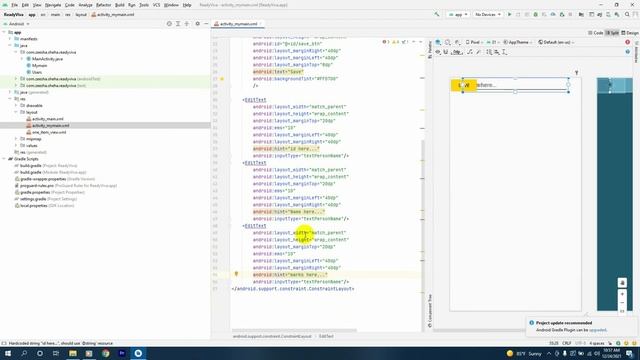This screenshot has width=640, height=360.
Task: Open Search Everywhere magnifier icon
Action: coord(627,14)
